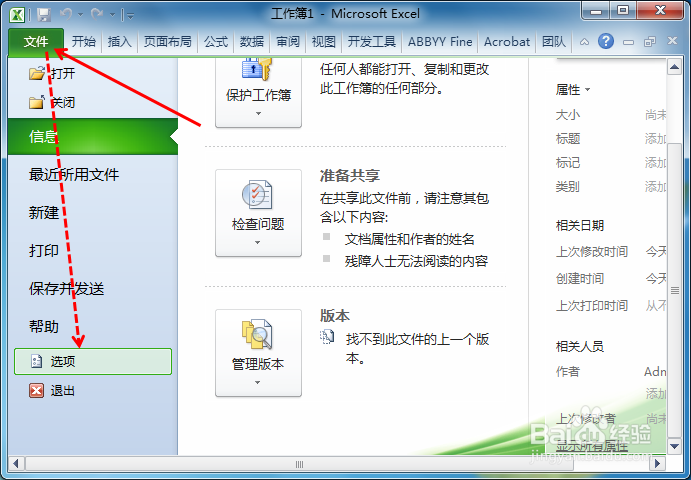Click the 大小 property label
691x480 pixels.
568,115
